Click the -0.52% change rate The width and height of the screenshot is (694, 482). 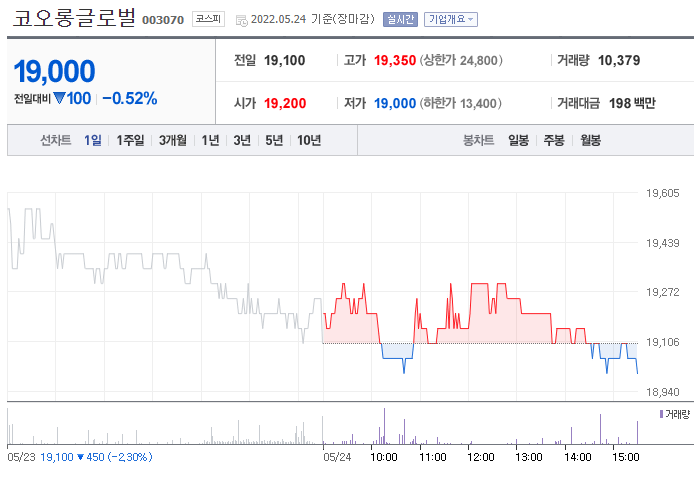tap(130, 98)
